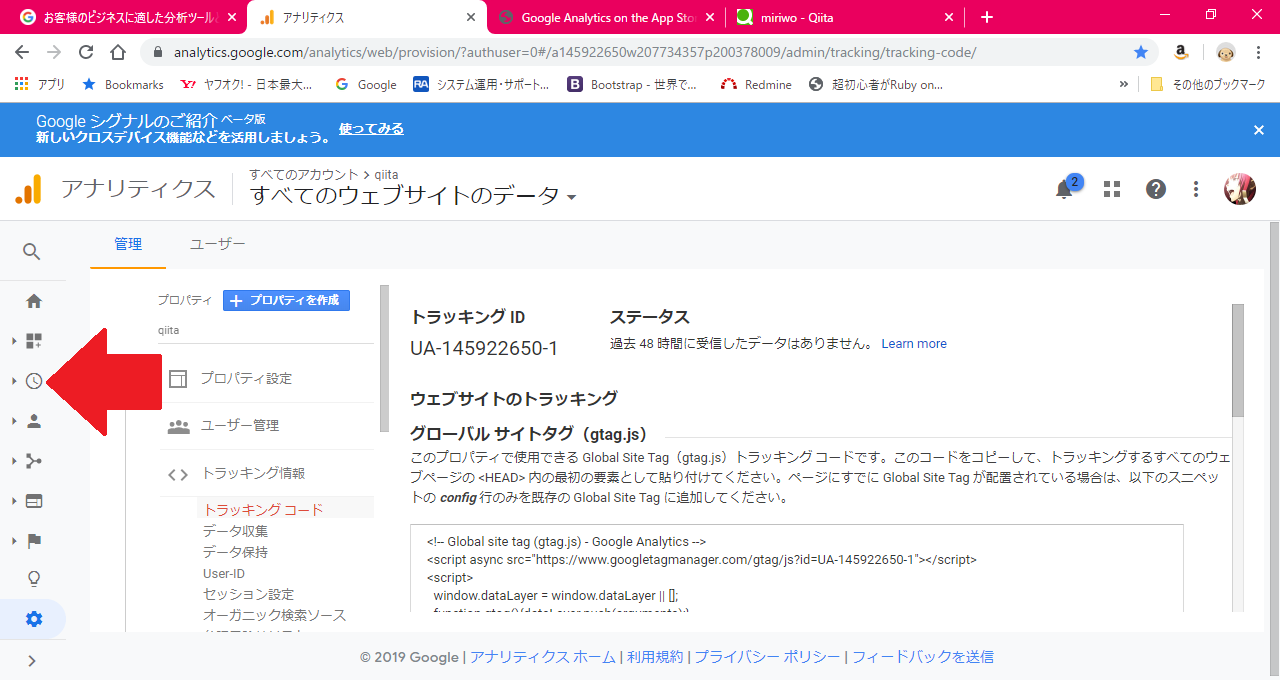Expand the Acquisition section arrow
The height and width of the screenshot is (680, 1280).
[x=14, y=461]
